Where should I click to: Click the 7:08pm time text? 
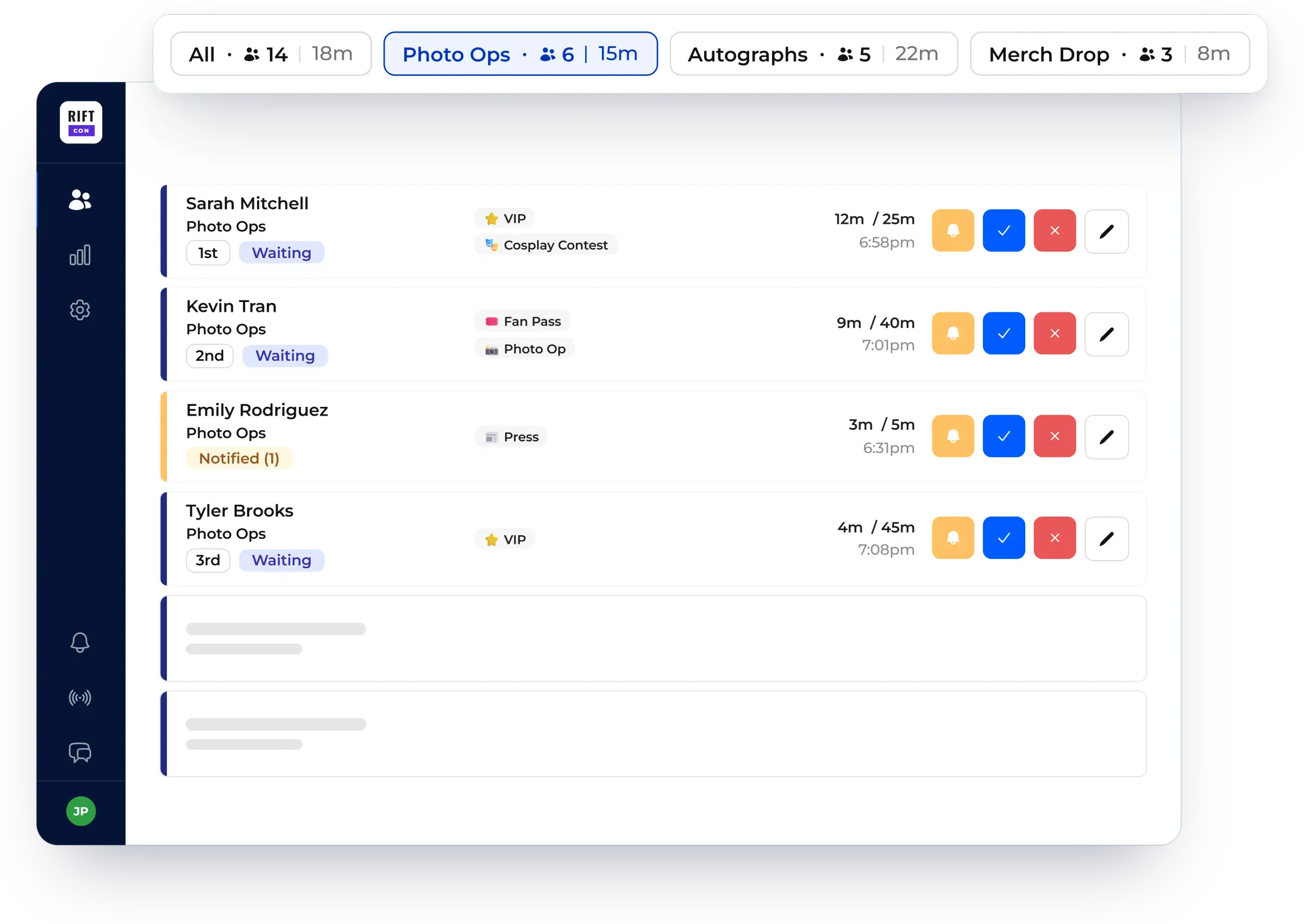886,550
